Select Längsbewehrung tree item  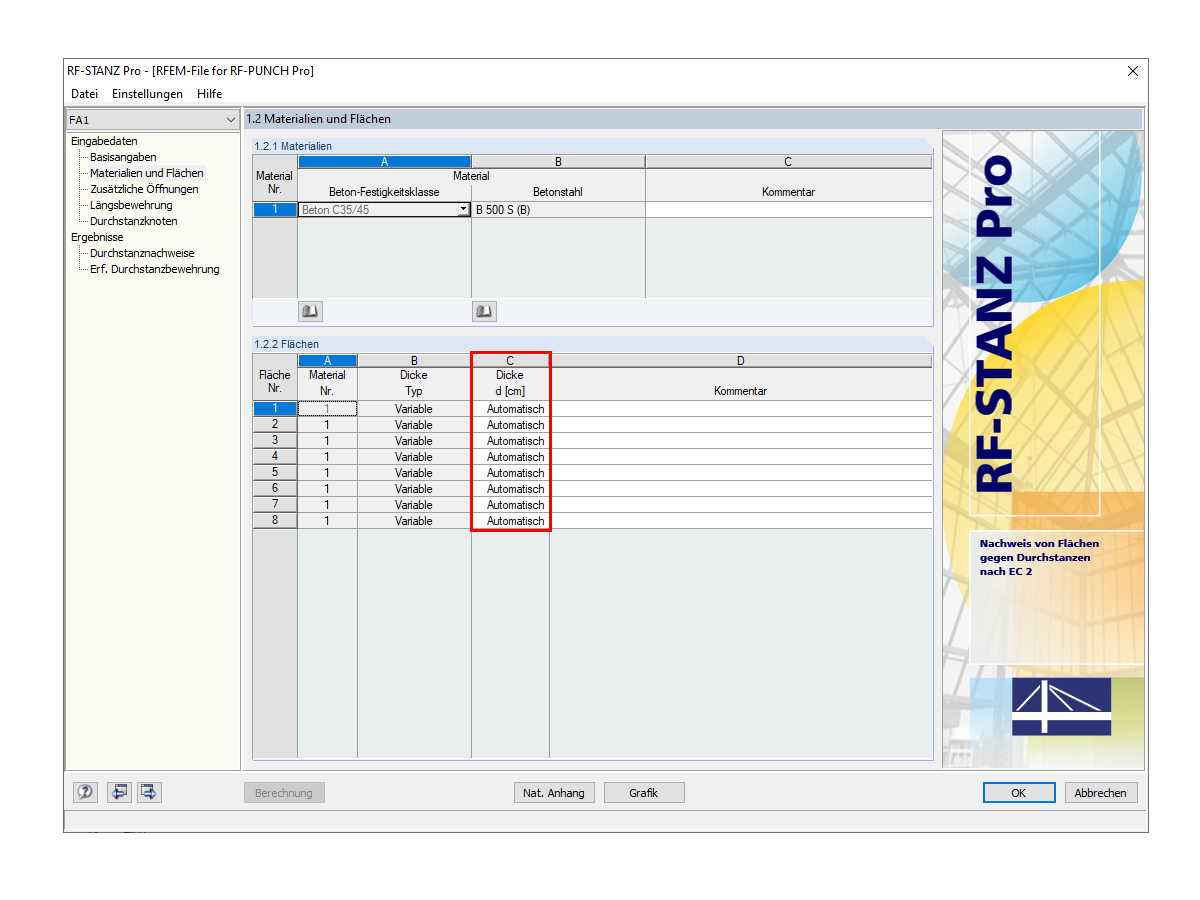[131, 205]
